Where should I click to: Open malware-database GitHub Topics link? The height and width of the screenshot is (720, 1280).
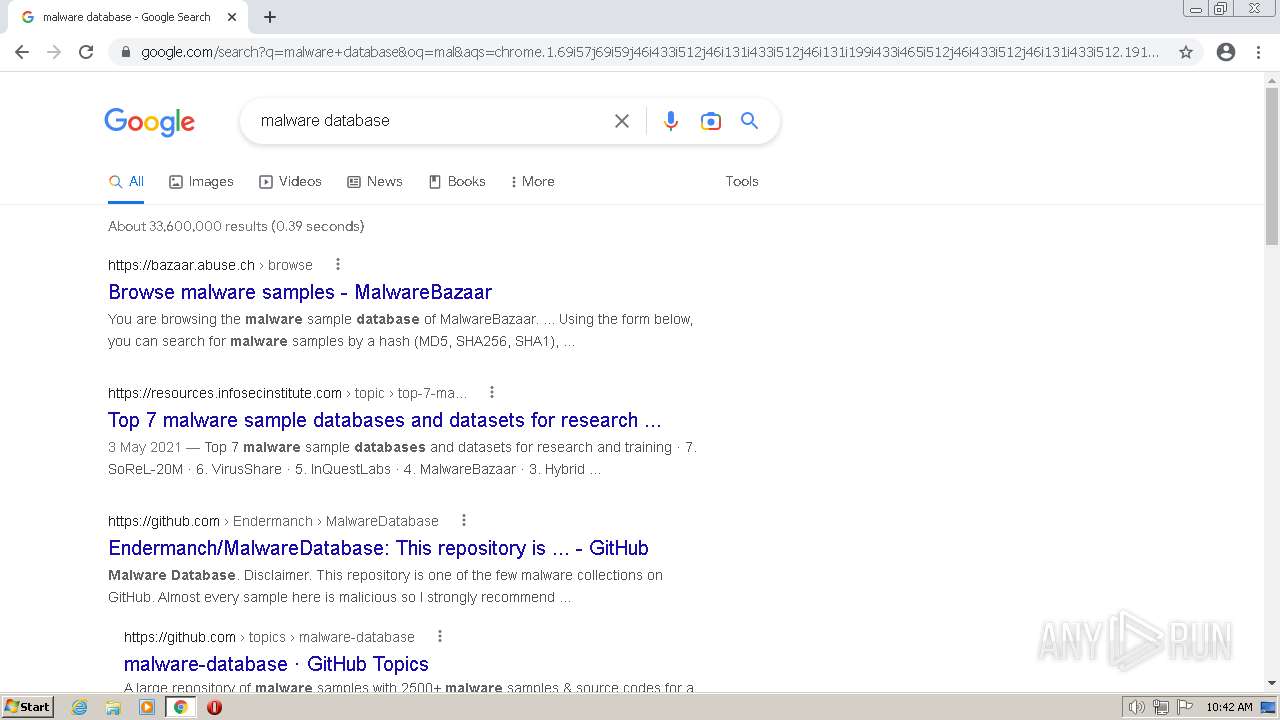(x=276, y=664)
